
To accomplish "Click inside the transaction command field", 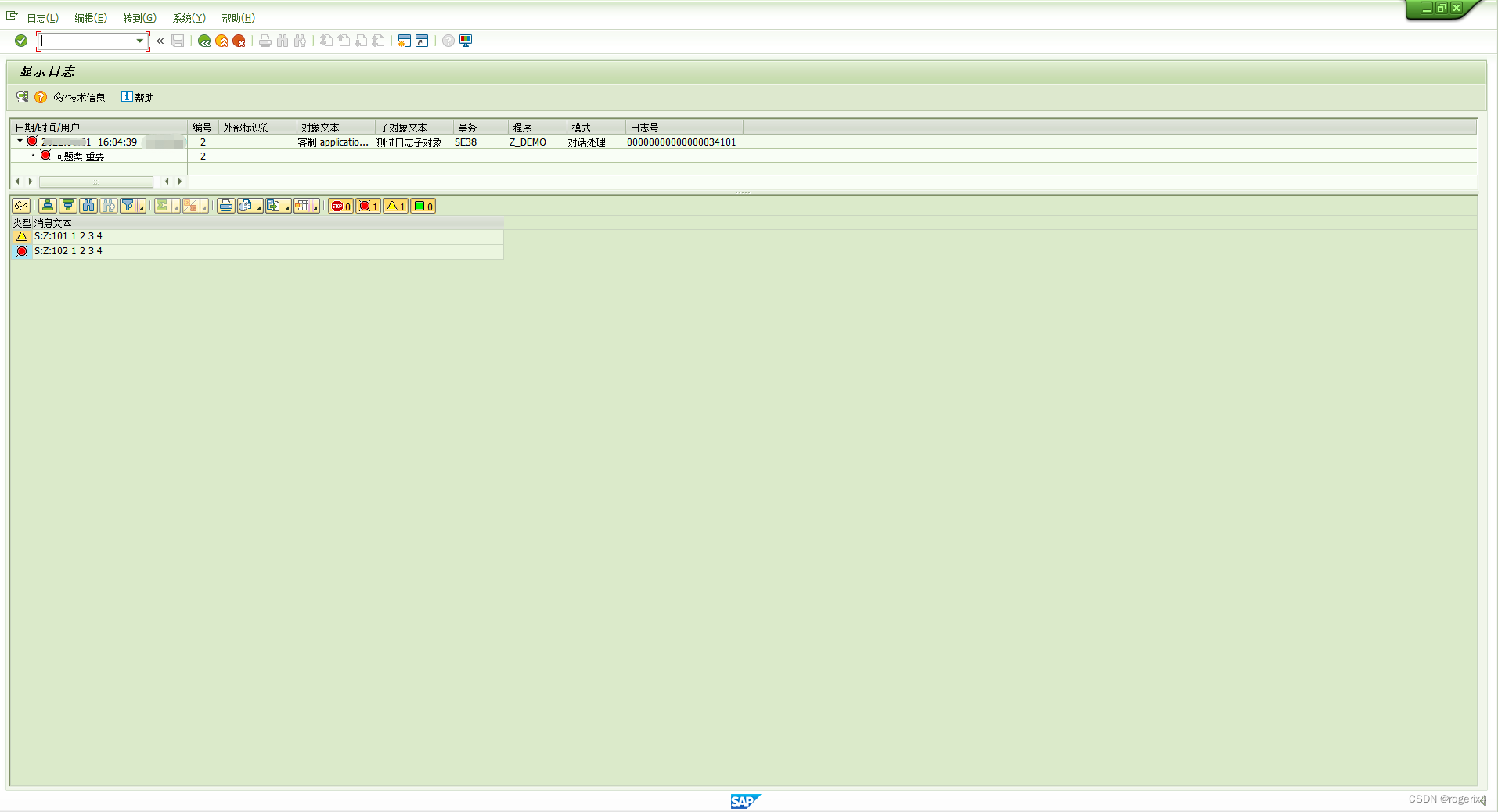I will (88, 41).
